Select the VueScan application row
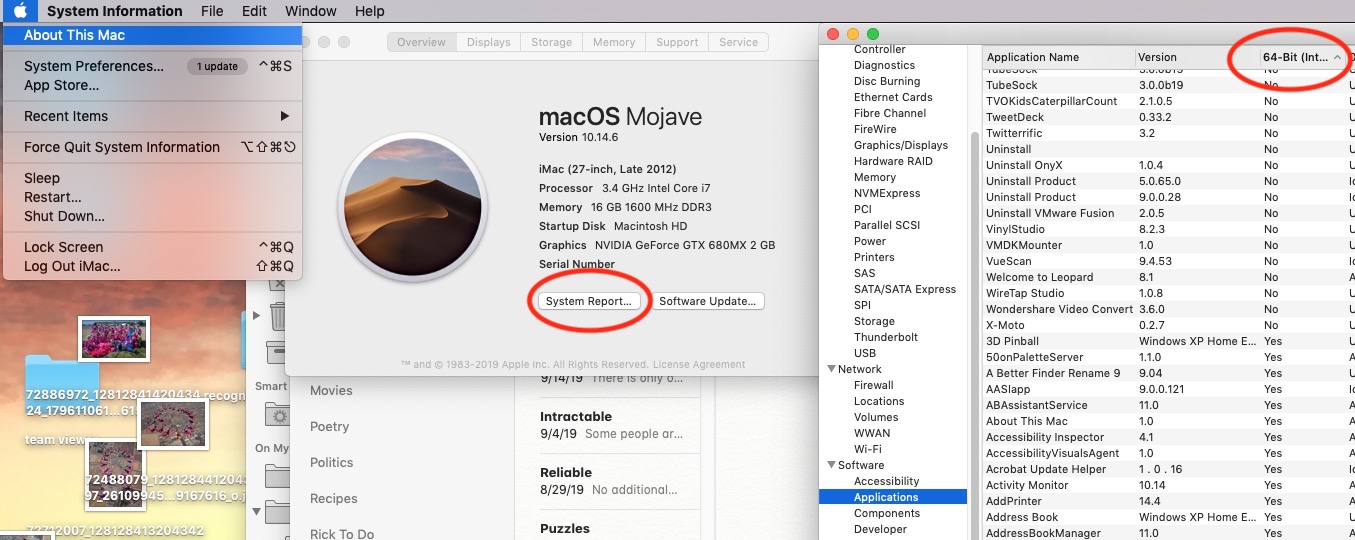The width and height of the screenshot is (1355, 540). tap(1169, 261)
